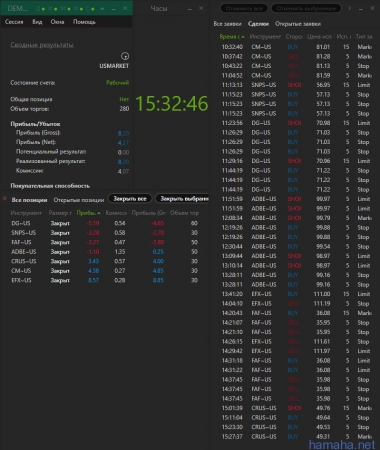Select the ADBE~US trade at 12:08:34
Screen dimensions: 380x450
pos(296,218)
